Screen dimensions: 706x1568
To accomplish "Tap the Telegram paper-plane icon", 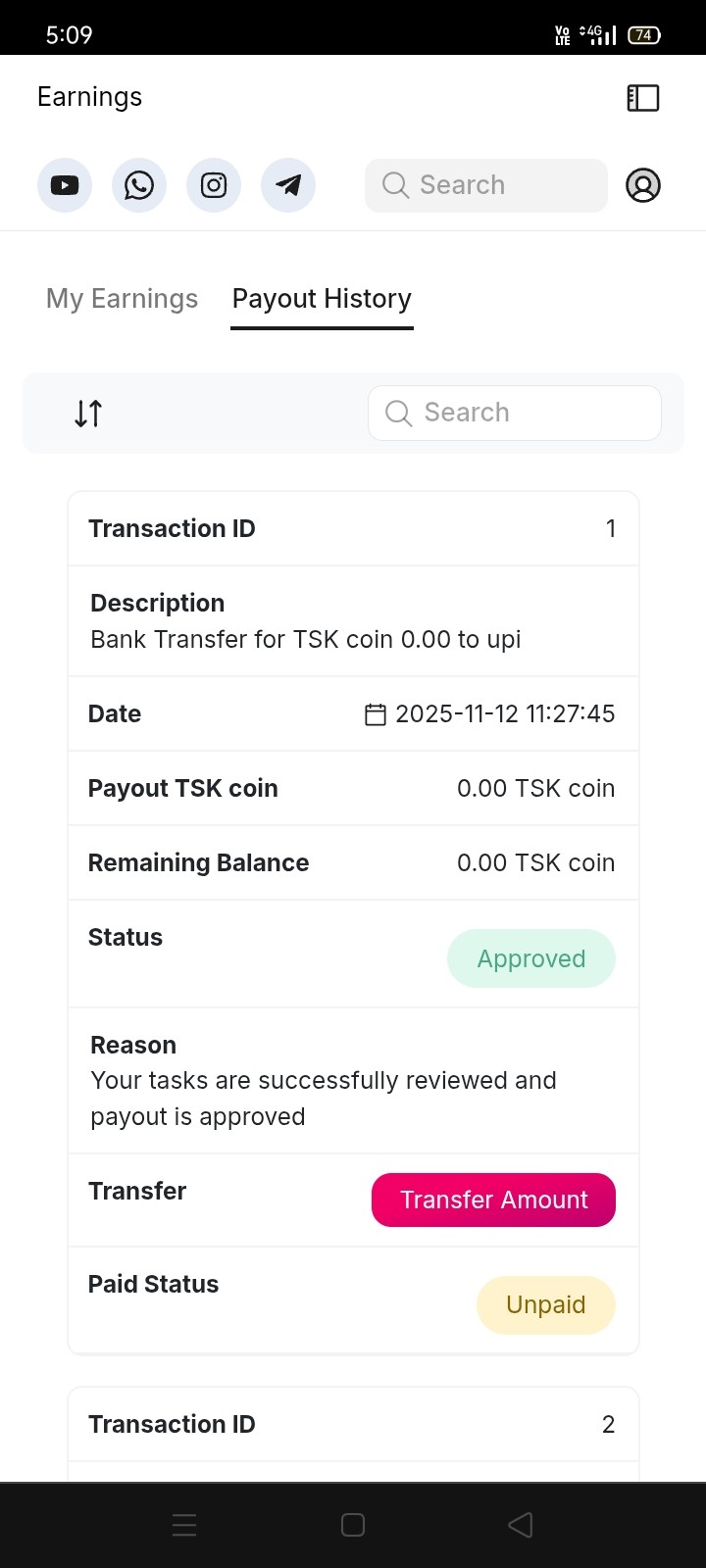I will pyautogui.click(x=288, y=185).
